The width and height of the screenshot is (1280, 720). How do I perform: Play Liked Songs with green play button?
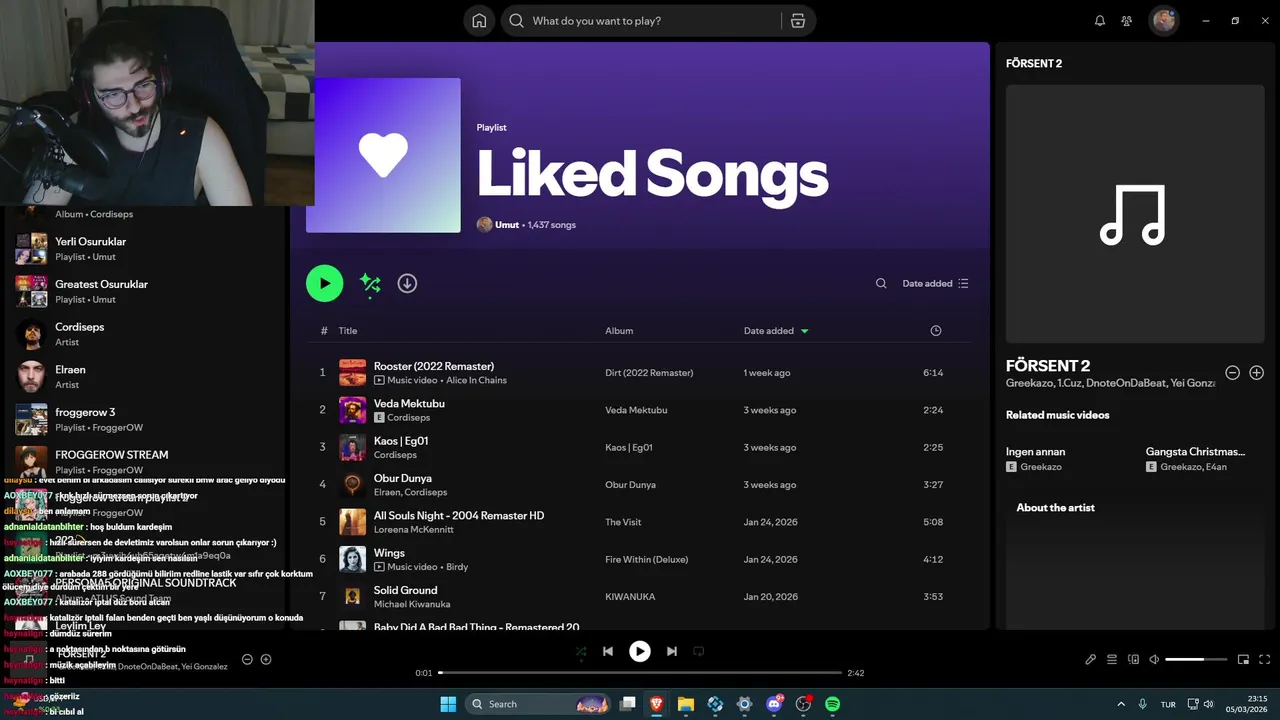325,283
